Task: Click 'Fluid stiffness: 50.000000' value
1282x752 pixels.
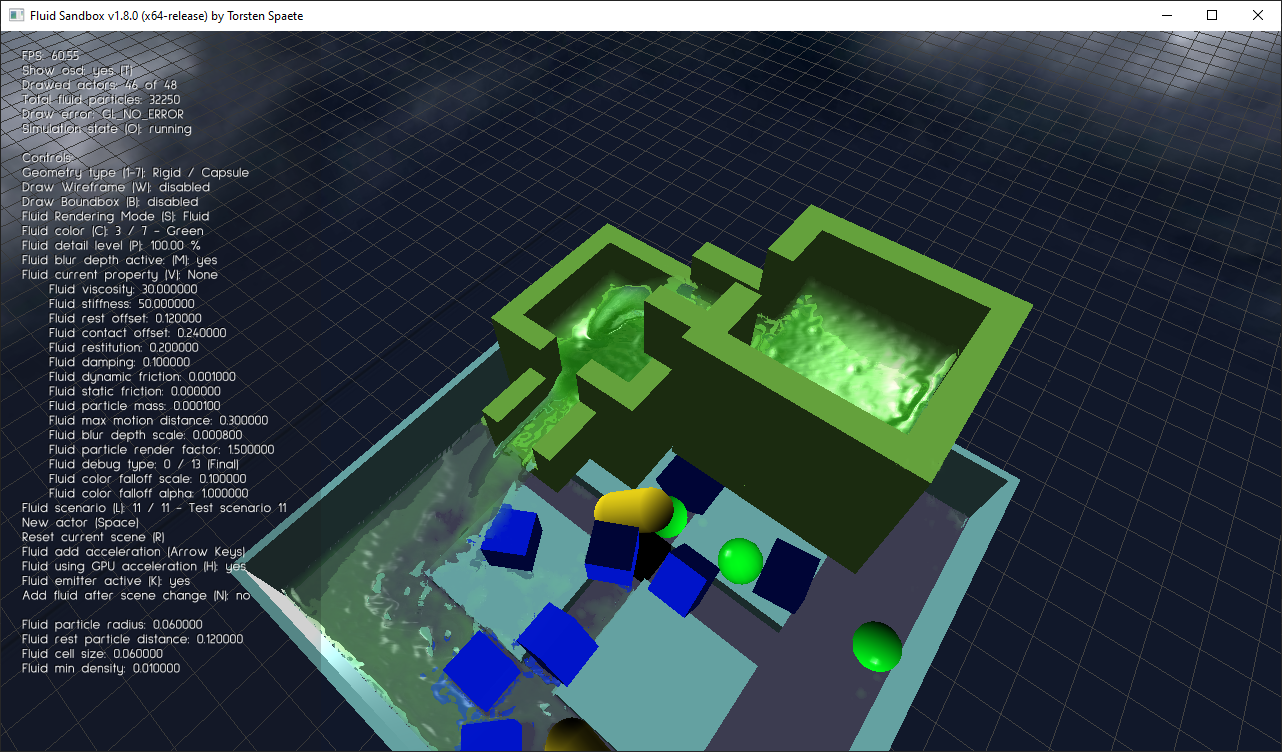Action: click(121, 304)
